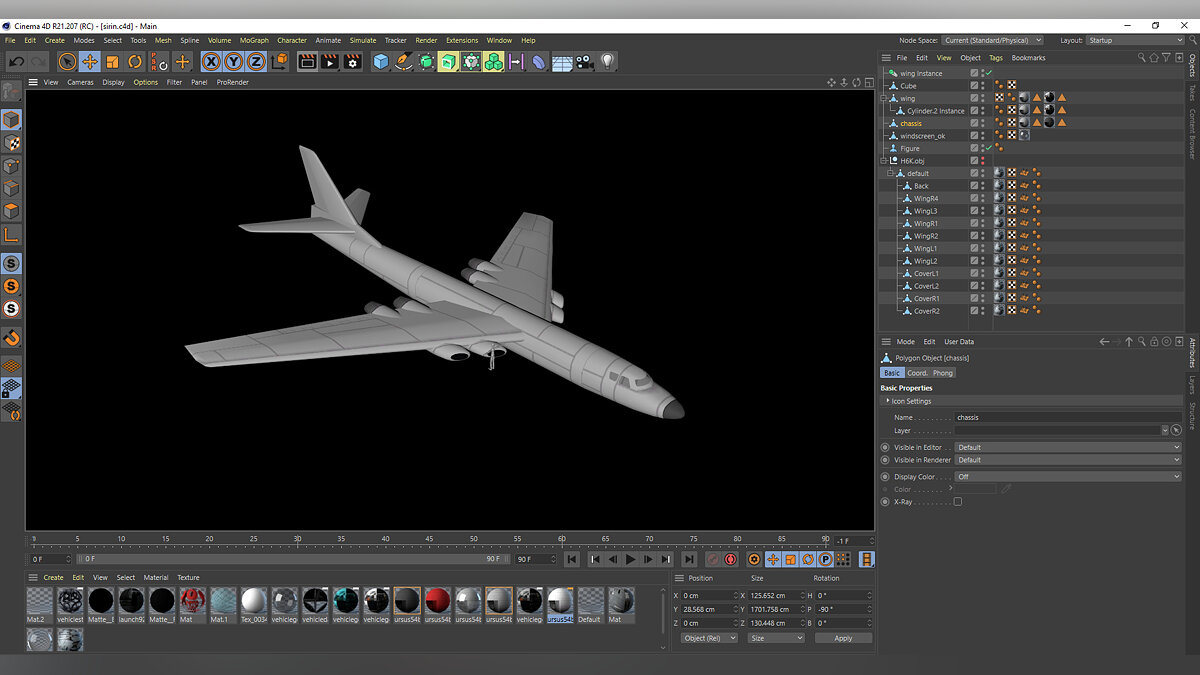
Task: Enable the X-Ray checkbox
Action: 957,502
